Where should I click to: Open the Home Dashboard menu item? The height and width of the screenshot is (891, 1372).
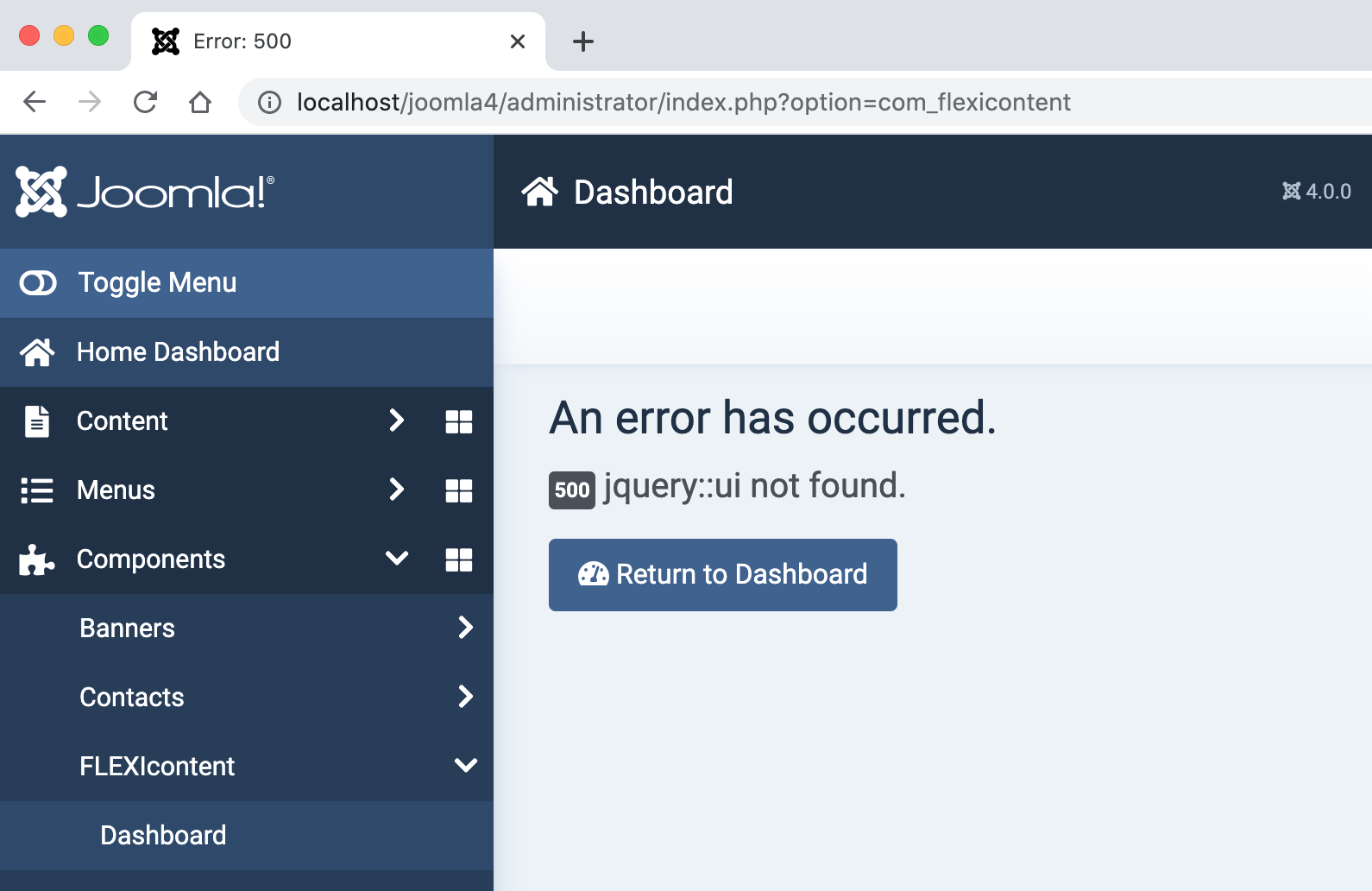pyautogui.click(x=247, y=352)
